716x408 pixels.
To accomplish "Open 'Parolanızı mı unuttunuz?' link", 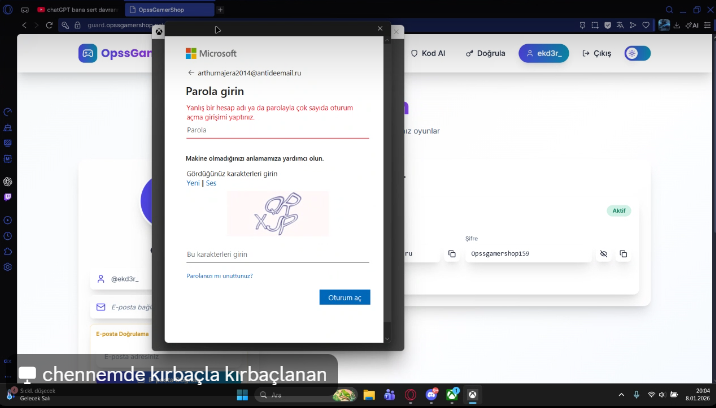I will click(220, 276).
